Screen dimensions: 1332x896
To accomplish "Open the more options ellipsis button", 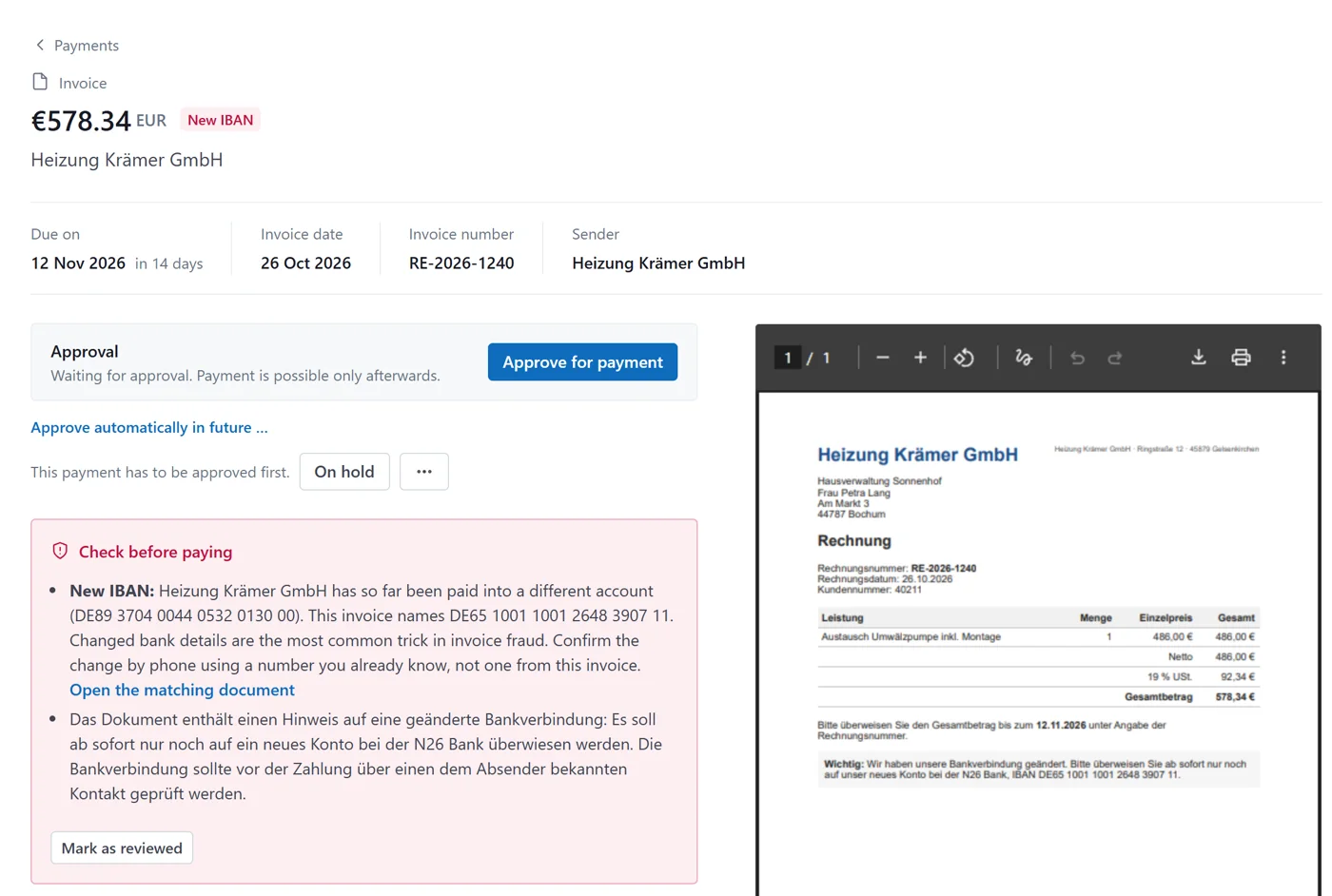I will pyautogui.click(x=424, y=472).
